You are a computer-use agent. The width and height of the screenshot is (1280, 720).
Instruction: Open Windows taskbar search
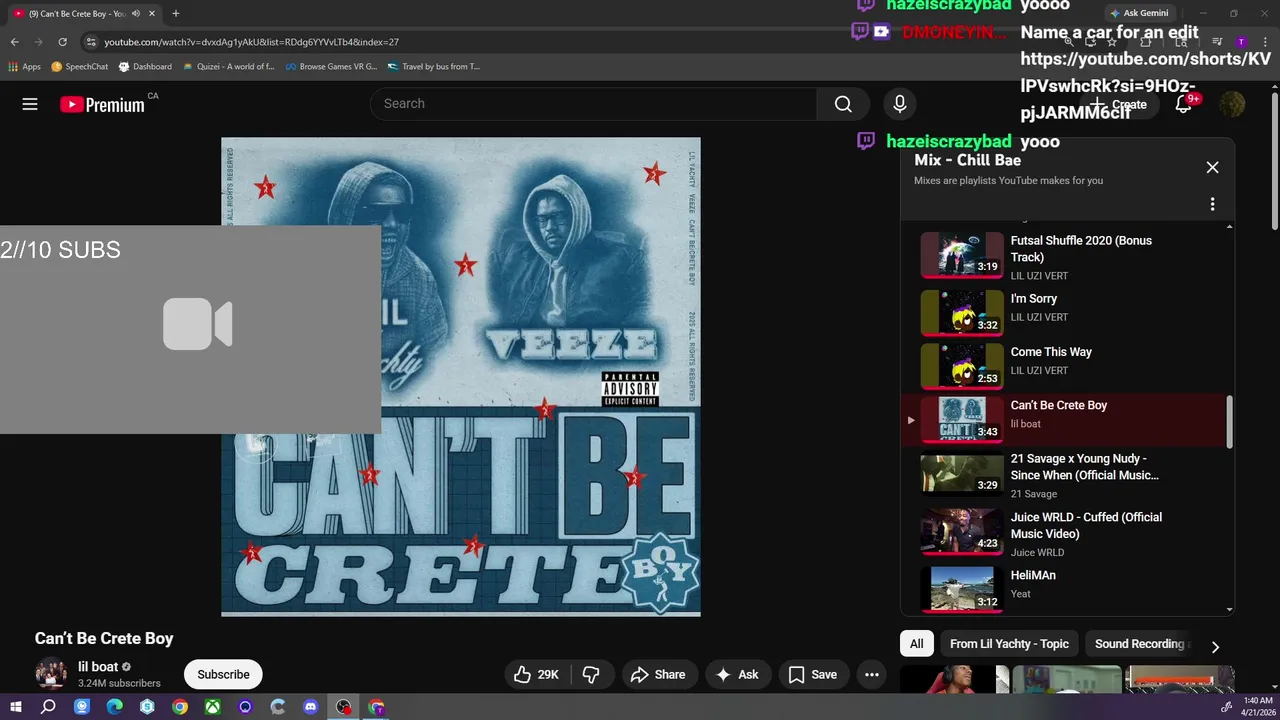[48, 707]
